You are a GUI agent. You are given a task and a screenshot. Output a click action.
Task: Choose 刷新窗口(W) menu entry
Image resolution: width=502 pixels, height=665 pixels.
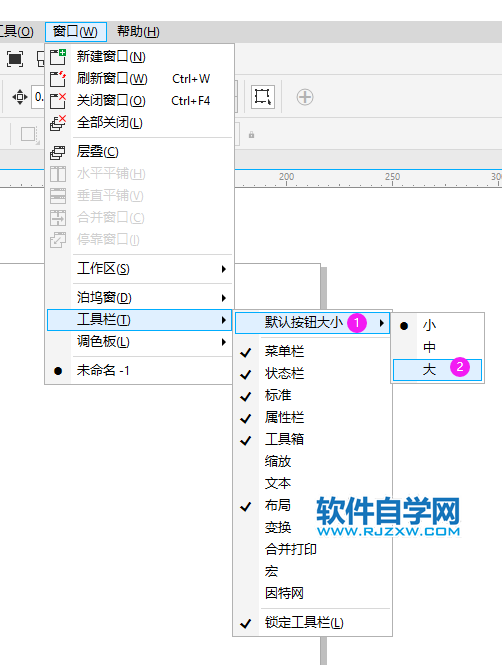pyautogui.click(x=139, y=79)
